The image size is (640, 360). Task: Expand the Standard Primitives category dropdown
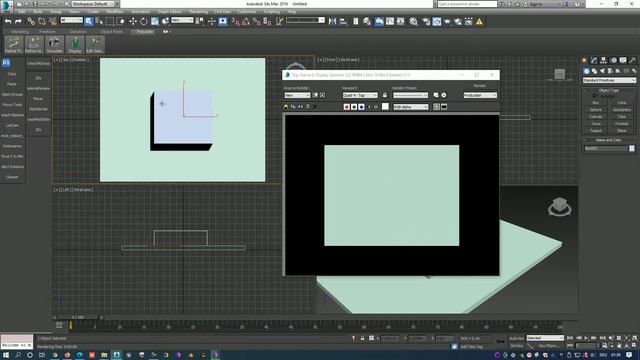(x=609, y=80)
